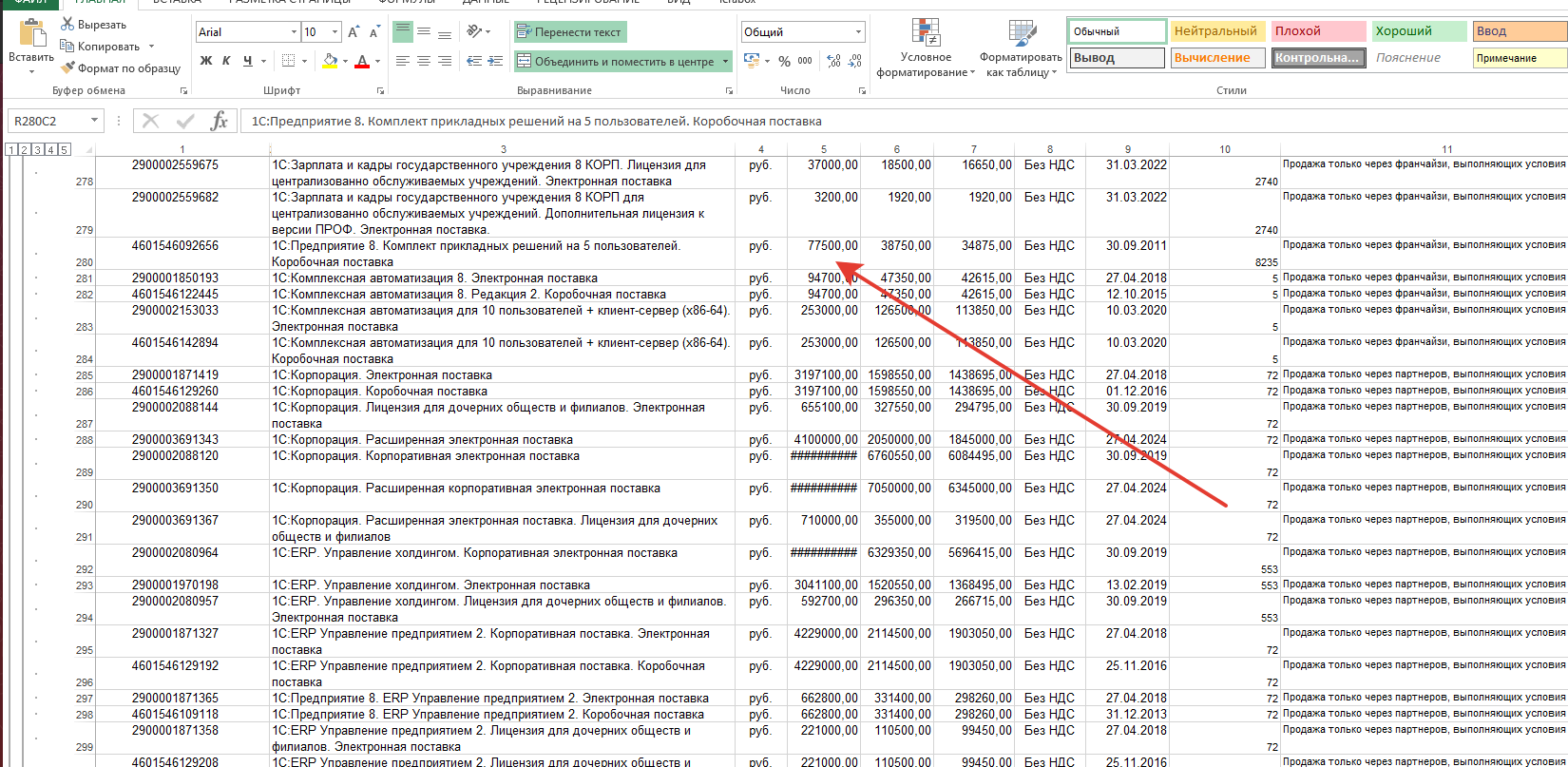The height and width of the screenshot is (767, 1568).
Task: Apply the Пояснение cell style
Action: click(x=1420, y=58)
